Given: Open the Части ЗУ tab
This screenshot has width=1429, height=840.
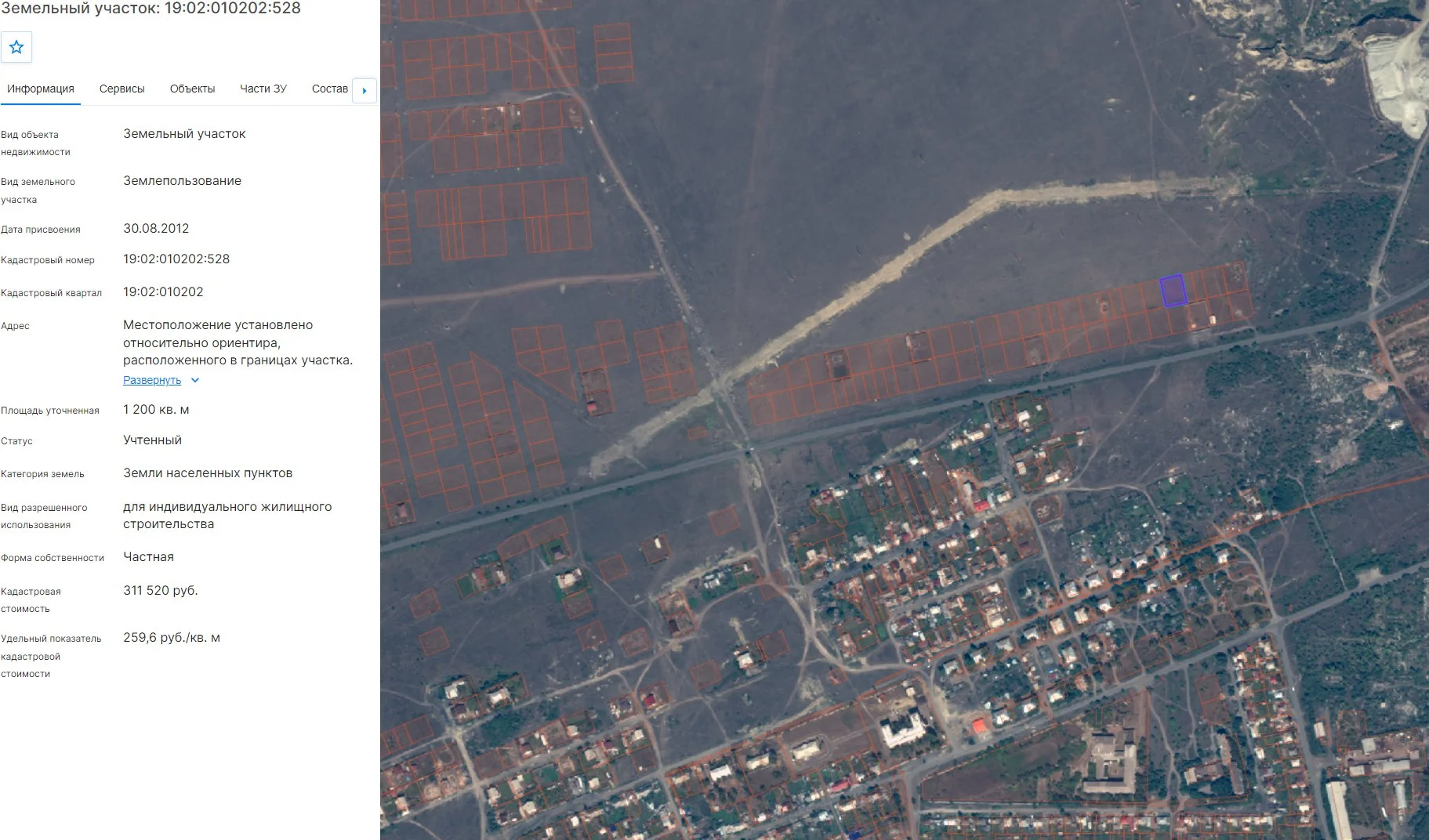Looking at the screenshot, I should 263,89.
